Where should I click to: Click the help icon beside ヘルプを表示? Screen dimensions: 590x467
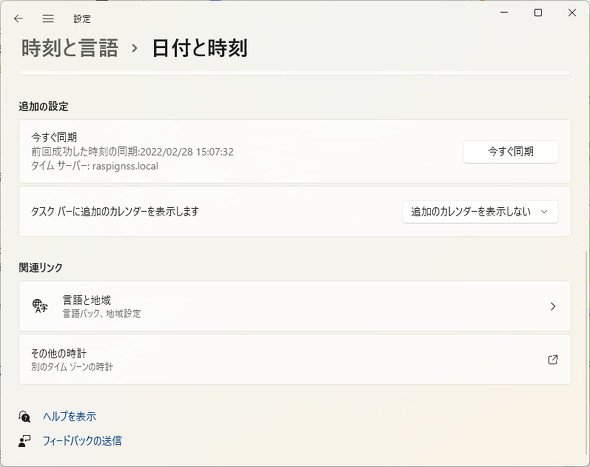click(x=24, y=416)
